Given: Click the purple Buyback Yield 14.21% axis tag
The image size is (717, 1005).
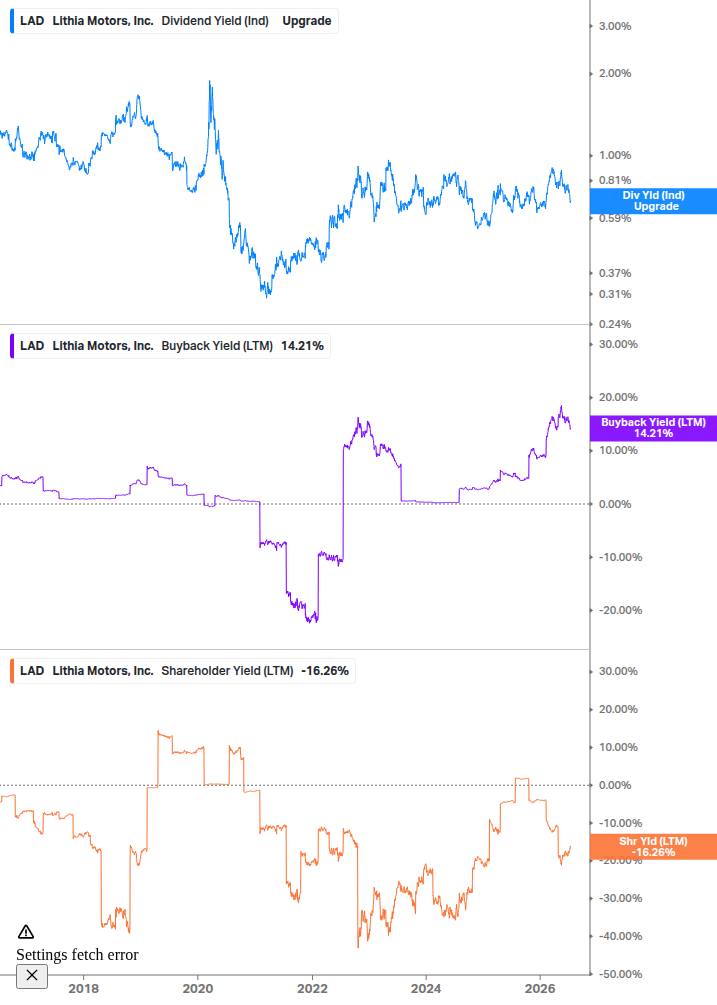Looking at the screenshot, I should click(653, 428).
